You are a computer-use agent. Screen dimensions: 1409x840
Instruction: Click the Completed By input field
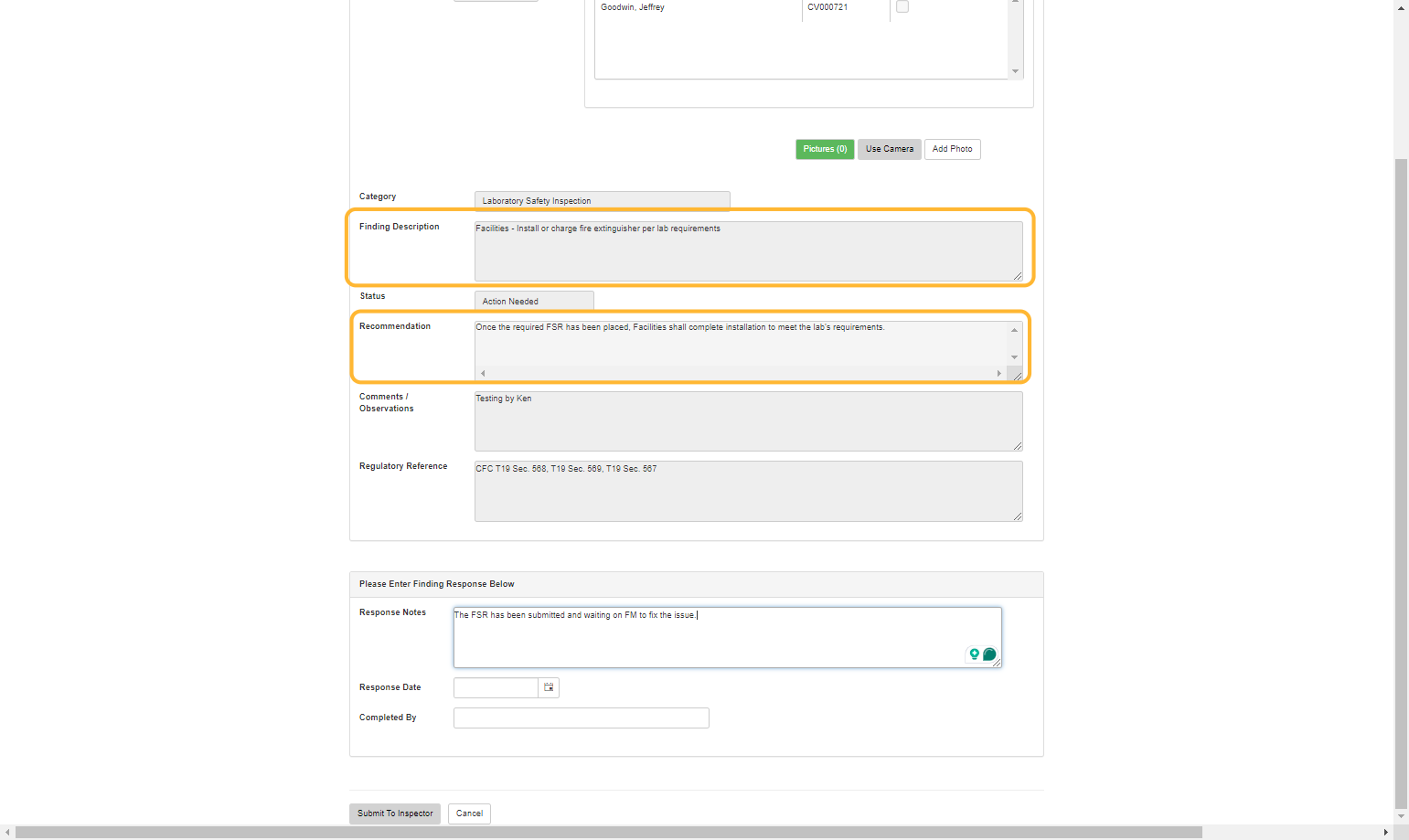click(x=582, y=718)
